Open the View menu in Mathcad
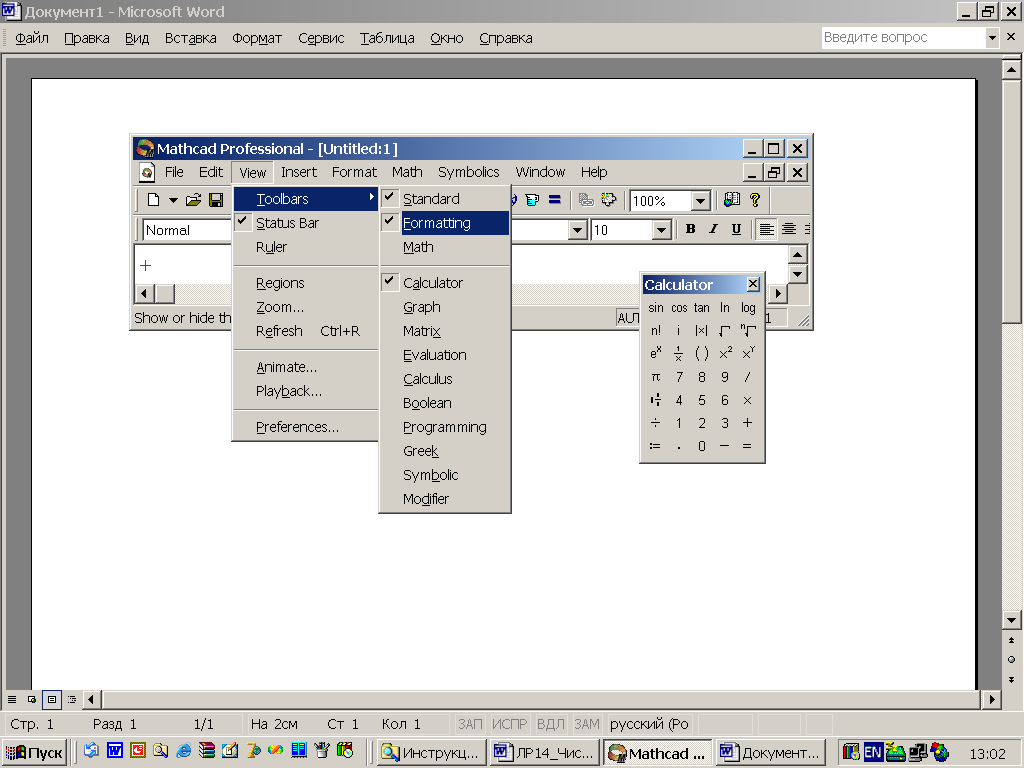 click(x=253, y=172)
